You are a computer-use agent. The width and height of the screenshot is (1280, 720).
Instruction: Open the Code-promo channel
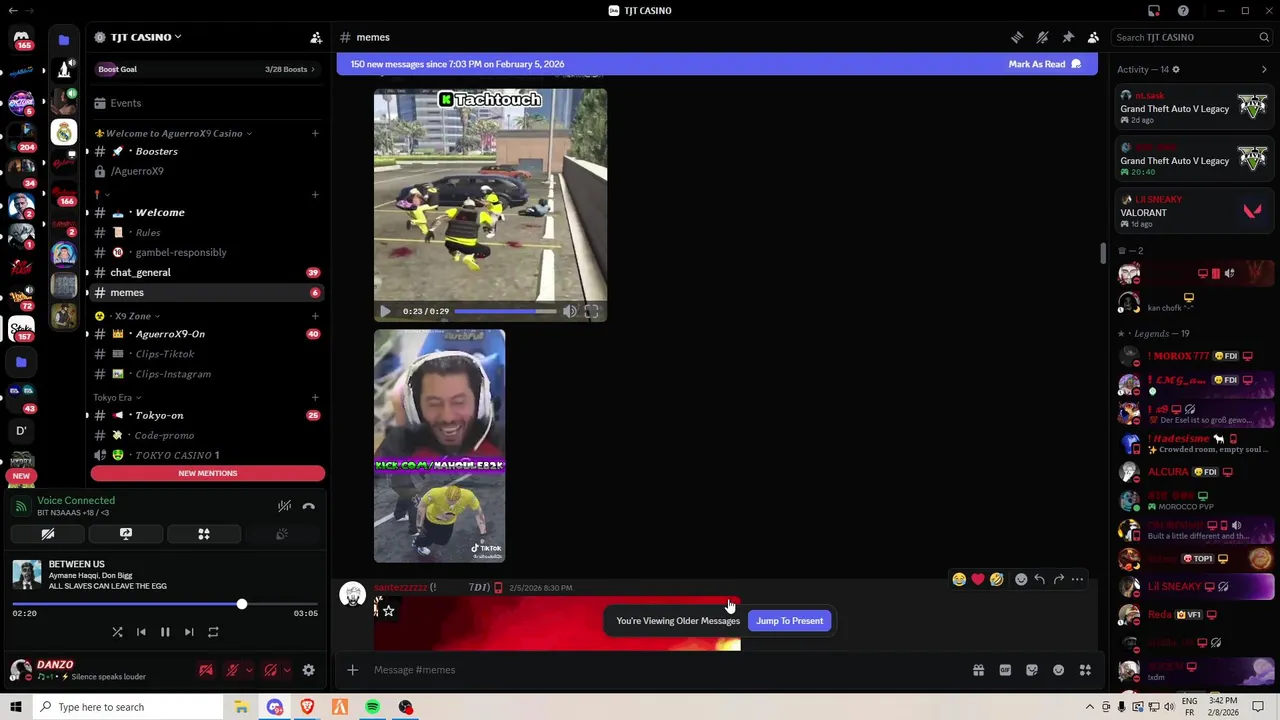coord(207,435)
